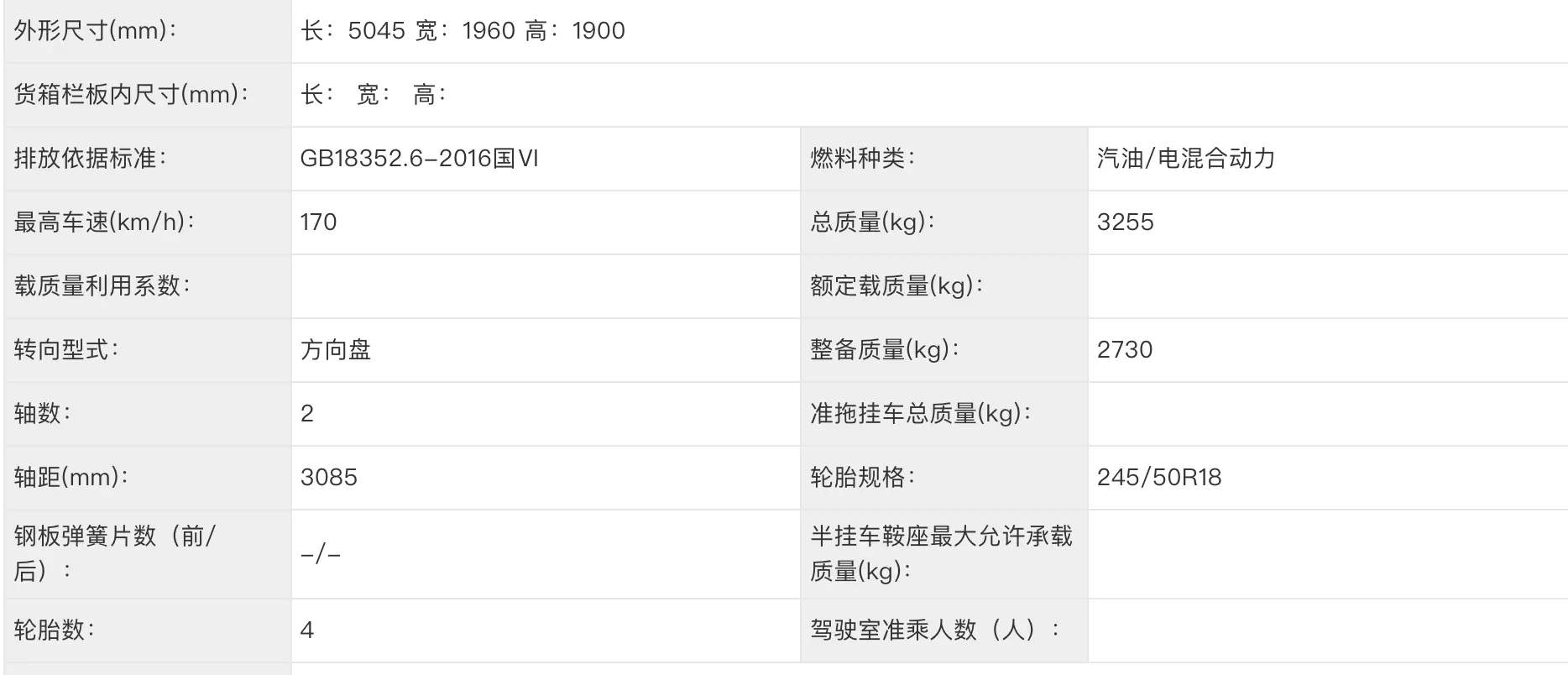Image resolution: width=1568 pixels, height=675 pixels.
Task: Click the axle count value 2
Action: [x=307, y=413]
